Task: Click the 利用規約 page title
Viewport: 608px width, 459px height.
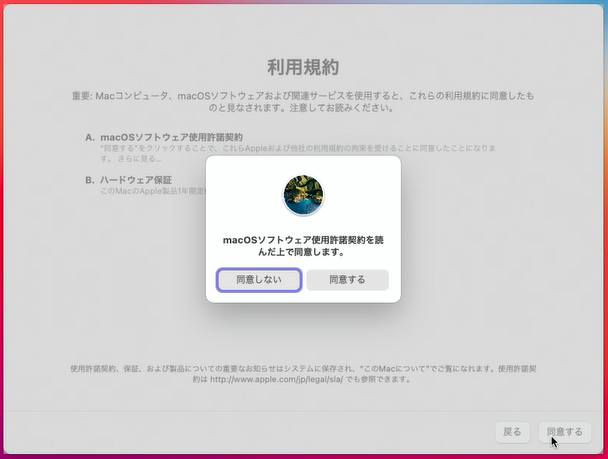Action: pyautogui.click(x=303, y=67)
